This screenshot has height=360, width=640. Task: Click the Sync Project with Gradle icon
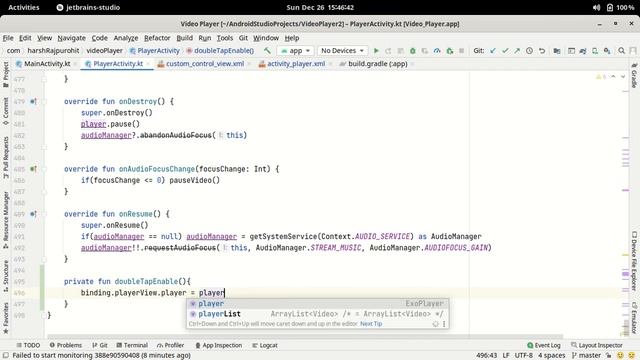click(583, 51)
